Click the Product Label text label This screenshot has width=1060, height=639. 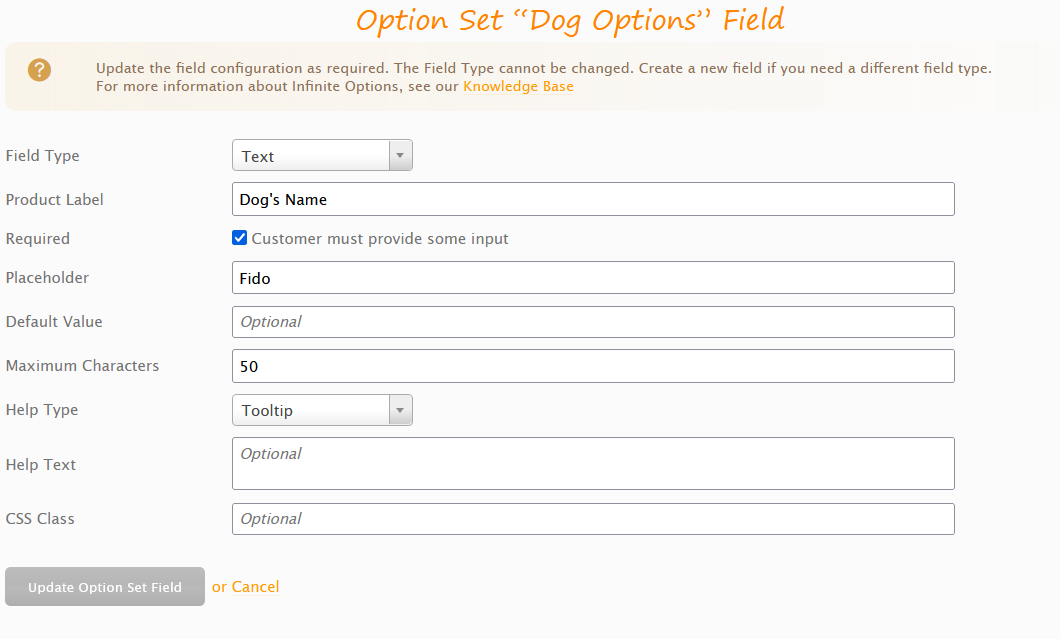point(55,200)
